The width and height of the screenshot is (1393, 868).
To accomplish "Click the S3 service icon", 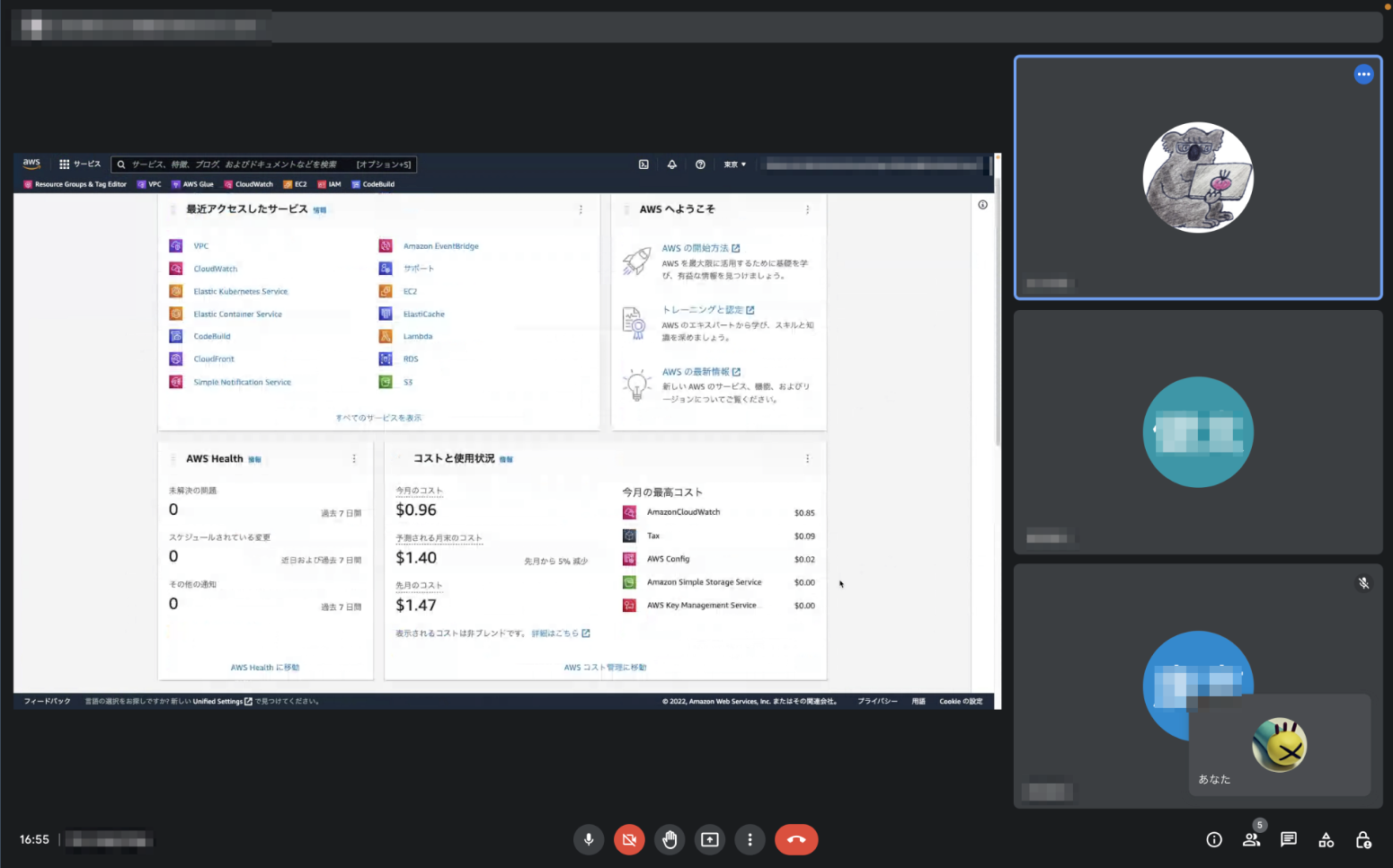I will (x=386, y=382).
